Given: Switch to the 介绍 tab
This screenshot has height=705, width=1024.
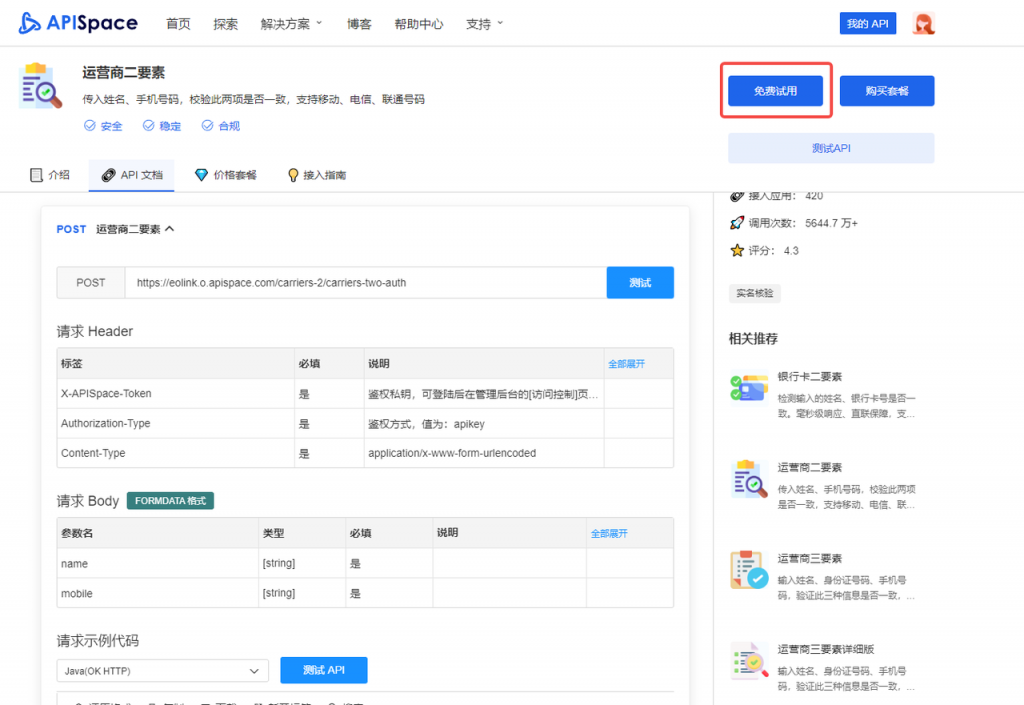Looking at the screenshot, I should click(50, 175).
